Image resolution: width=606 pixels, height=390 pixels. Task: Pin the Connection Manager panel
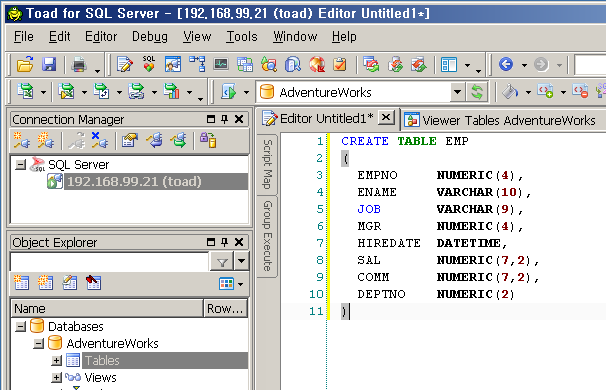coord(225,119)
